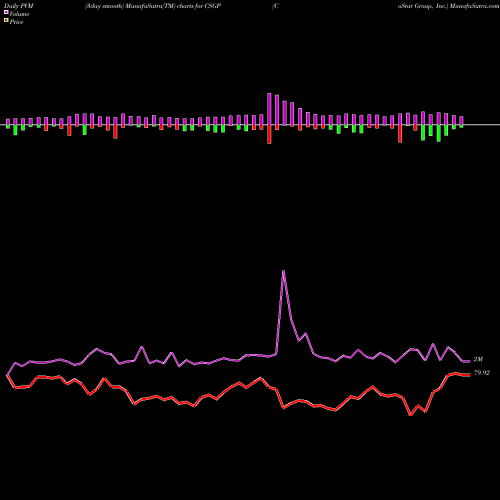The height and width of the screenshot is (500, 500).
Task: Click the tallest purple volume bar
Action: tap(269, 109)
